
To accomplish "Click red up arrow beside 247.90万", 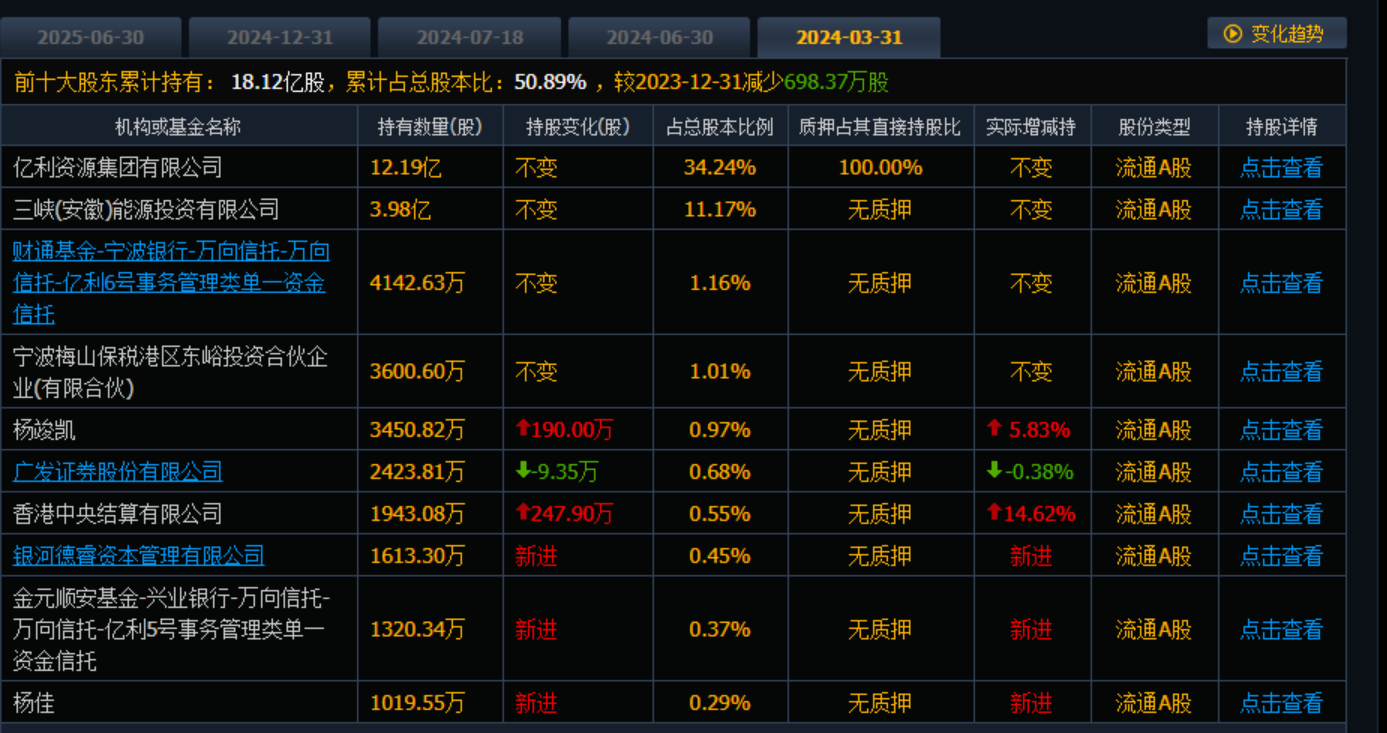I will (522, 512).
